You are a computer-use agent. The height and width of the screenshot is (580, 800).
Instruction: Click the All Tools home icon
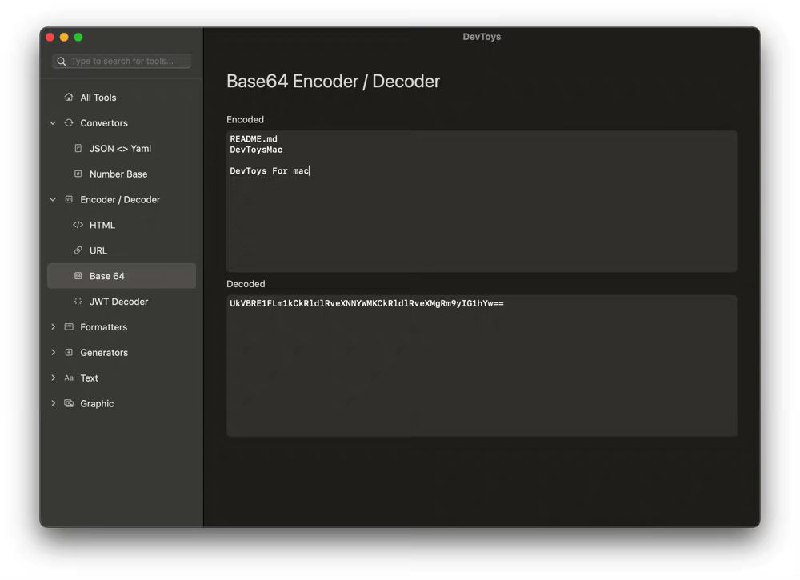click(x=69, y=97)
